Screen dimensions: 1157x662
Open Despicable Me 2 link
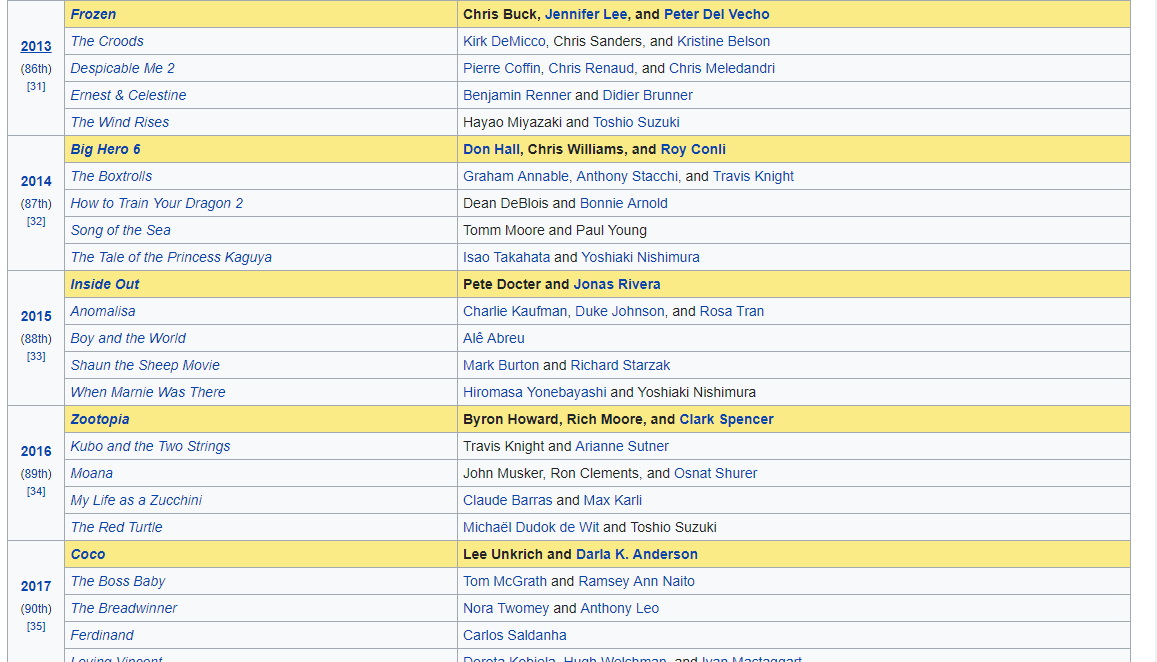(122, 68)
